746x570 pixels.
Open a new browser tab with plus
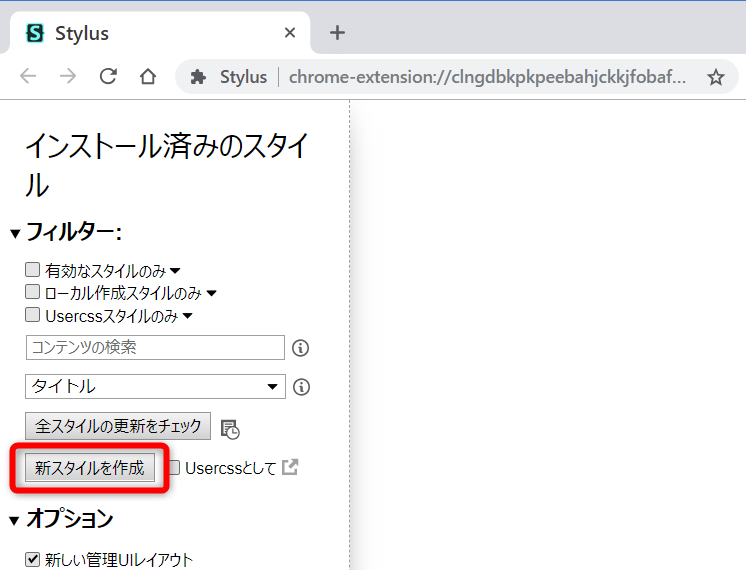pyautogui.click(x=337, y=33)
